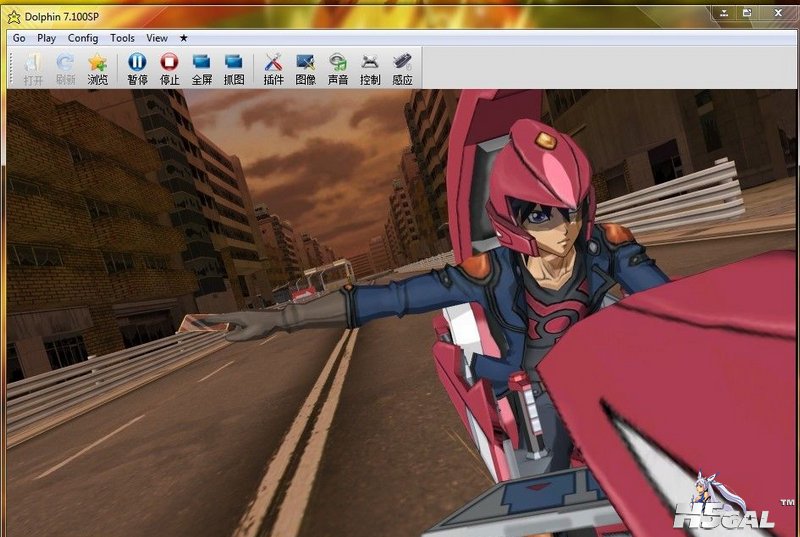Maximize the Dolphin window
This screenshot has width=800, height=537.
pyautogui.click(x=747, y=13)
